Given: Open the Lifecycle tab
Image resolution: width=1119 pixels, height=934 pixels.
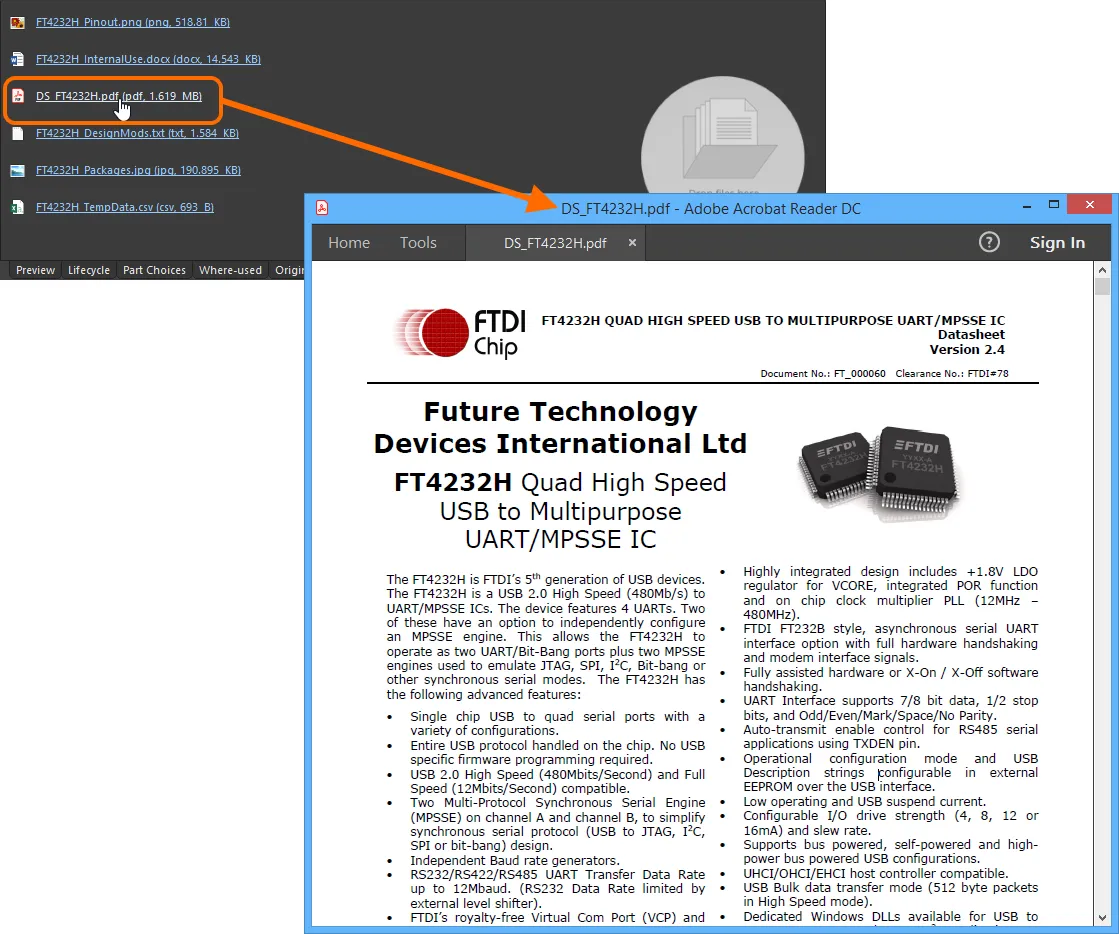Looking at the screenshot, I should 88,270.
